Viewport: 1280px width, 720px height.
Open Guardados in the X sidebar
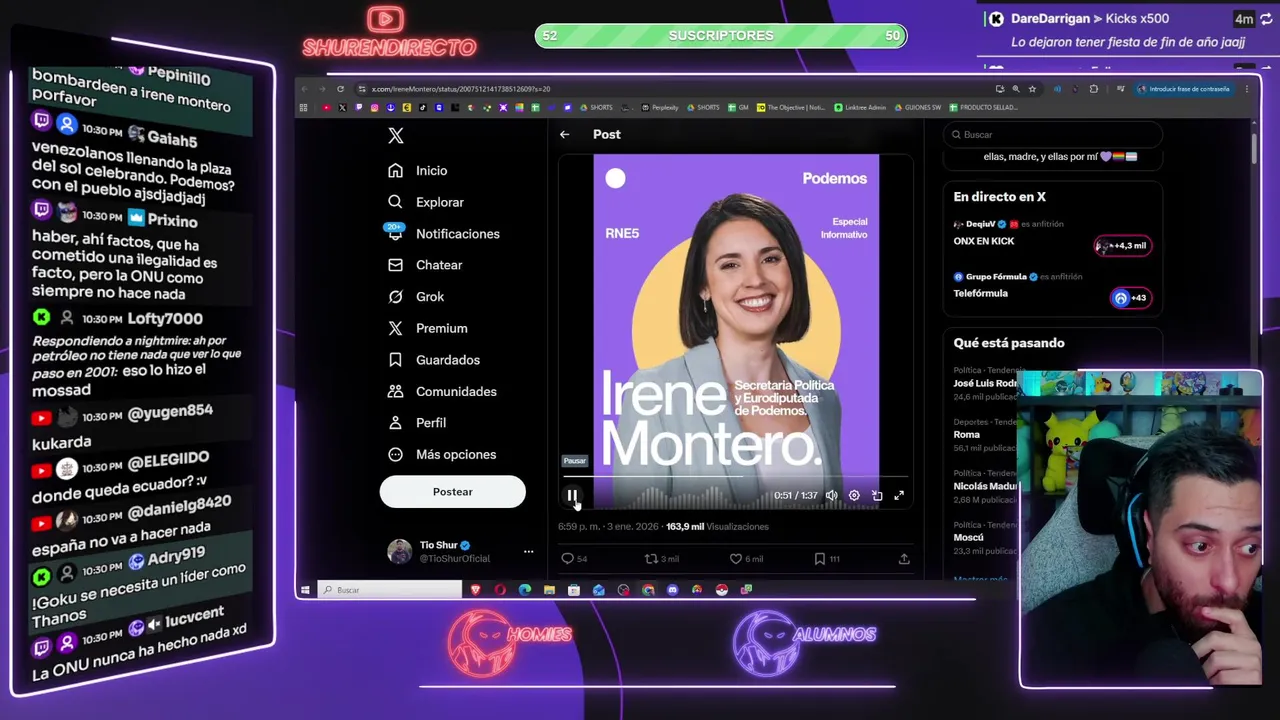pyautogui.click(x=435, y=360)
